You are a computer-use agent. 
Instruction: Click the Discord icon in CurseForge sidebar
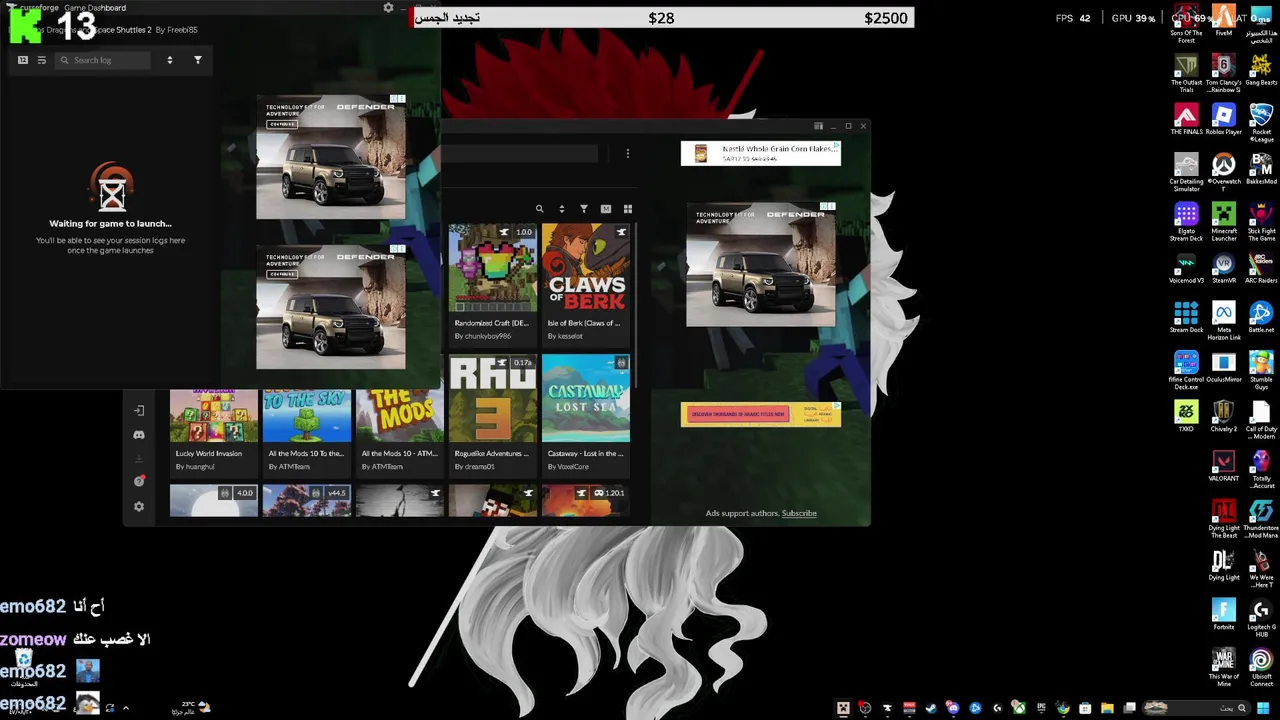pos(139,435)
